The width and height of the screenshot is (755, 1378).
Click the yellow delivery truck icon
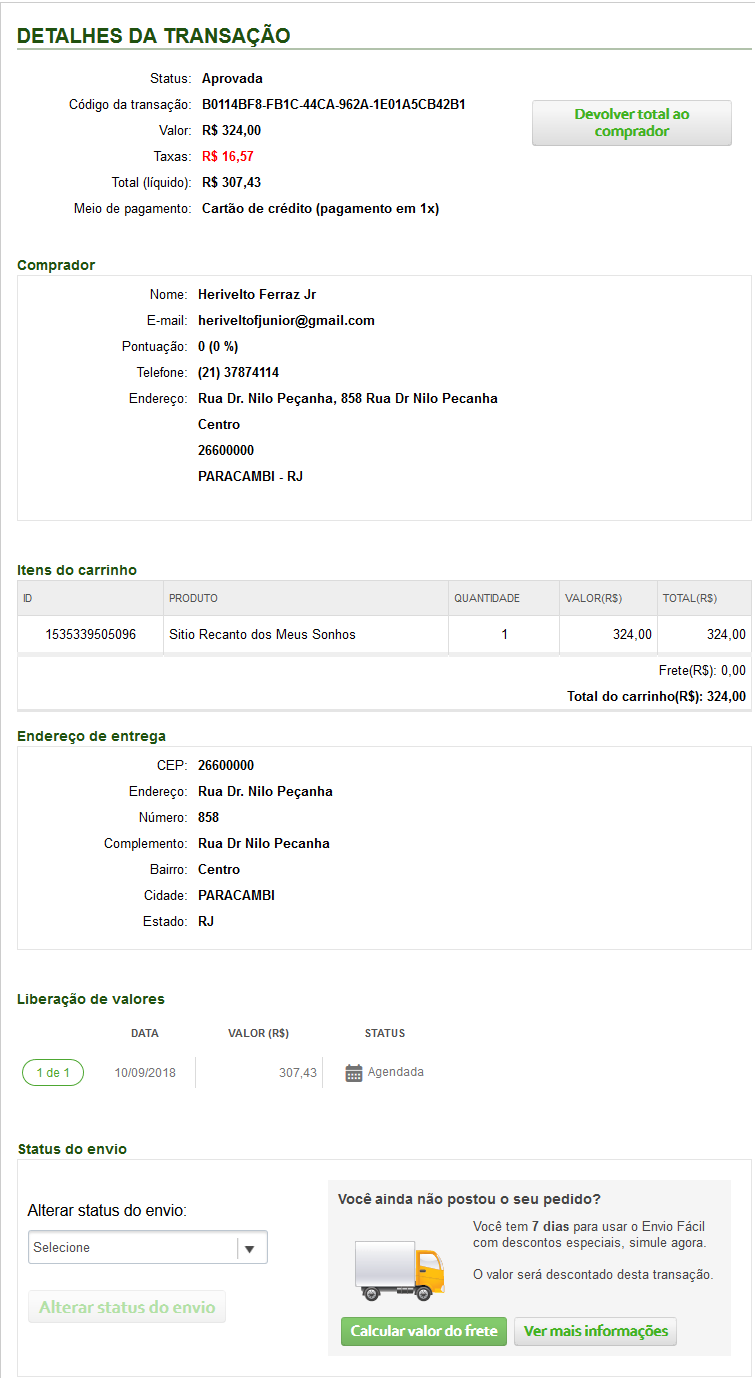[x=400, y=1270]
